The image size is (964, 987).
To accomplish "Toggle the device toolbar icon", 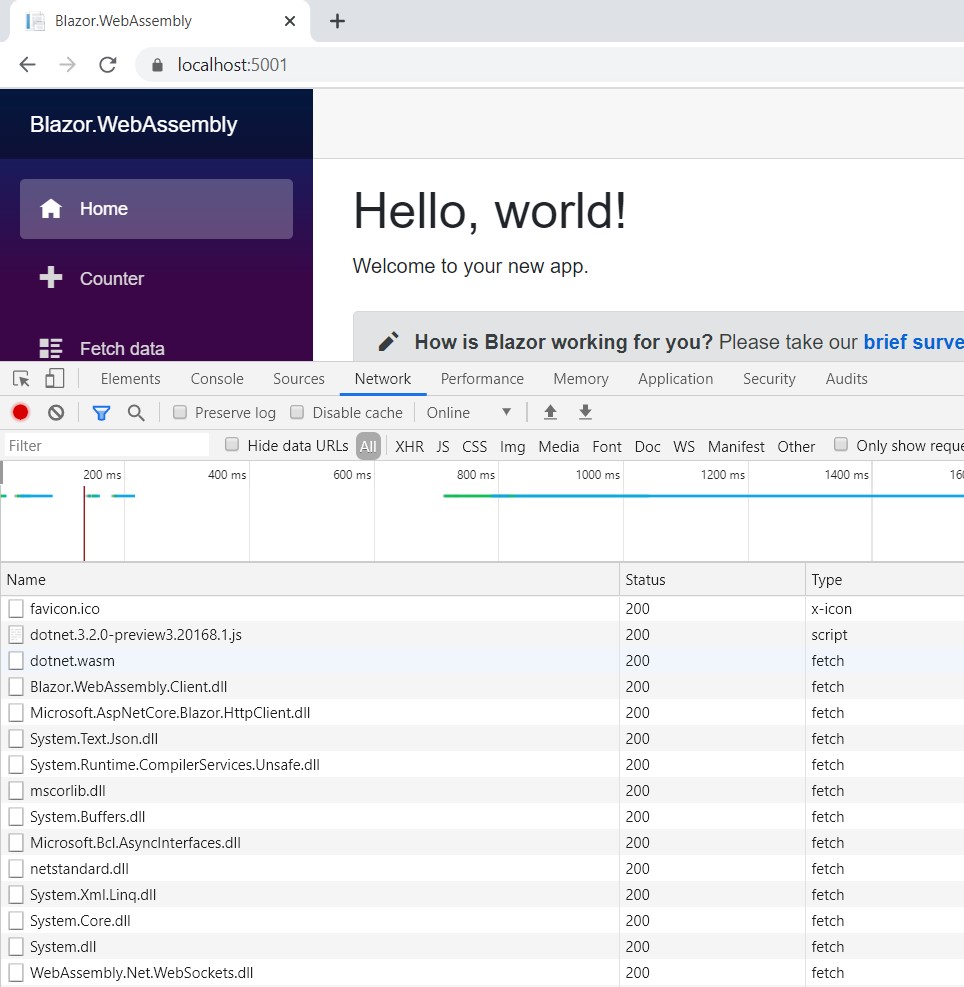I will (x=55, y=378).
